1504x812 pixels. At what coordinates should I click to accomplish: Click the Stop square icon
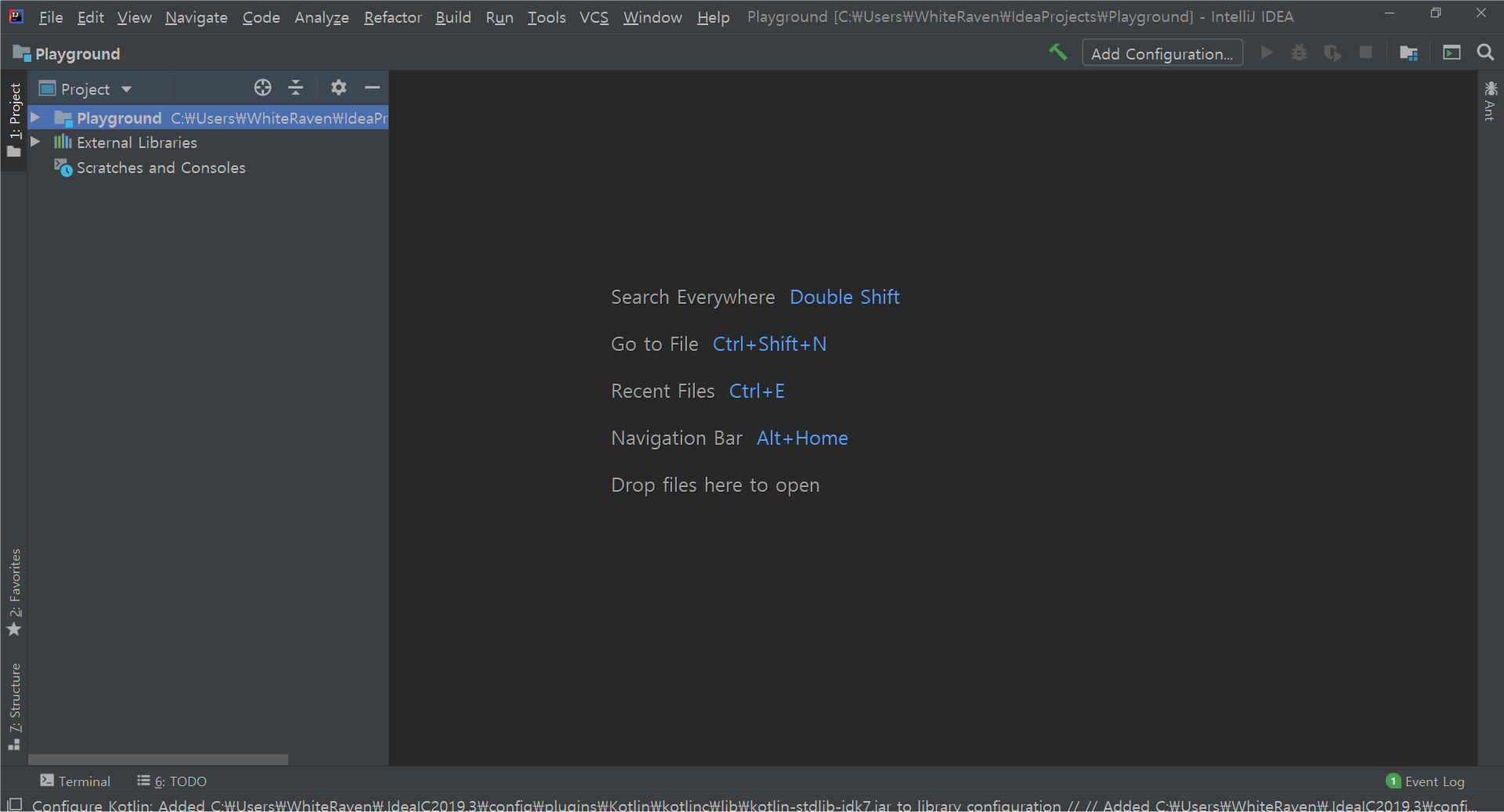1365,52
